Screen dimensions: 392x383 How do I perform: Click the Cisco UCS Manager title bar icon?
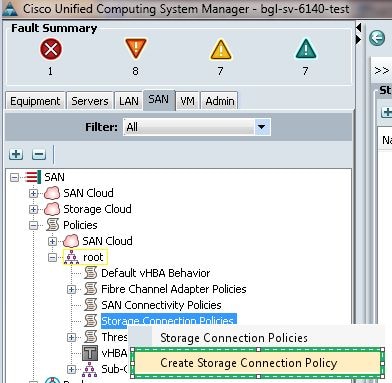click(10, 9)
